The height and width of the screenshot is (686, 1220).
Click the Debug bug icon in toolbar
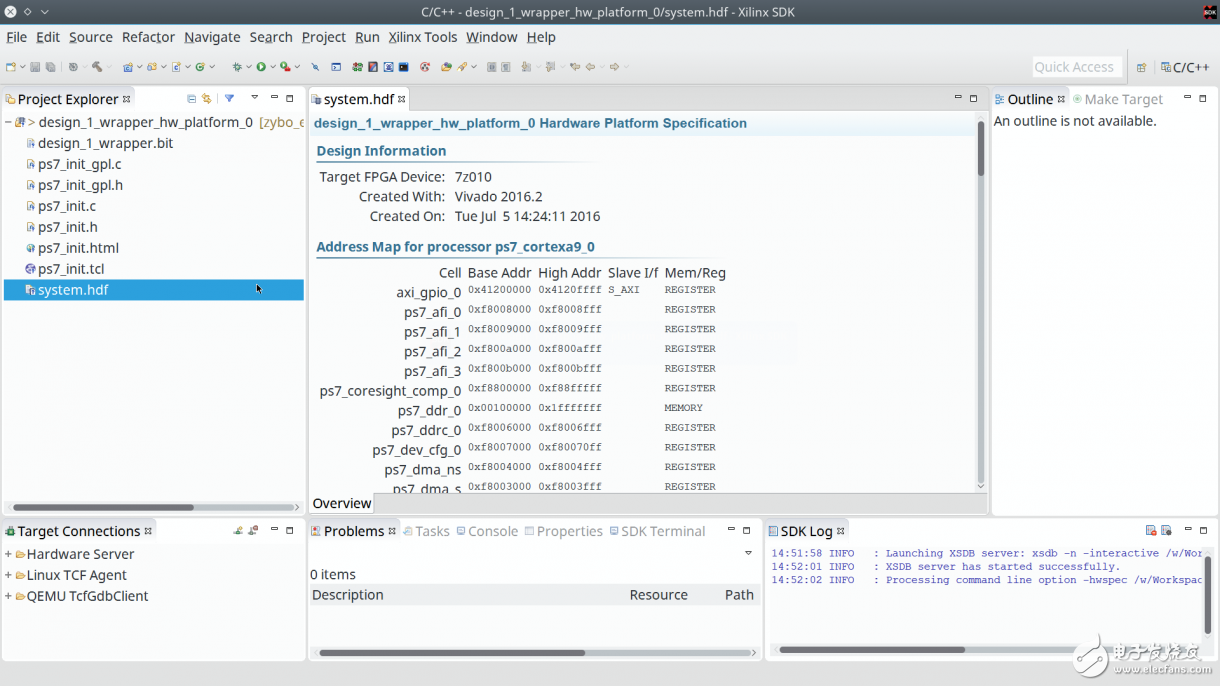point(238,67)
